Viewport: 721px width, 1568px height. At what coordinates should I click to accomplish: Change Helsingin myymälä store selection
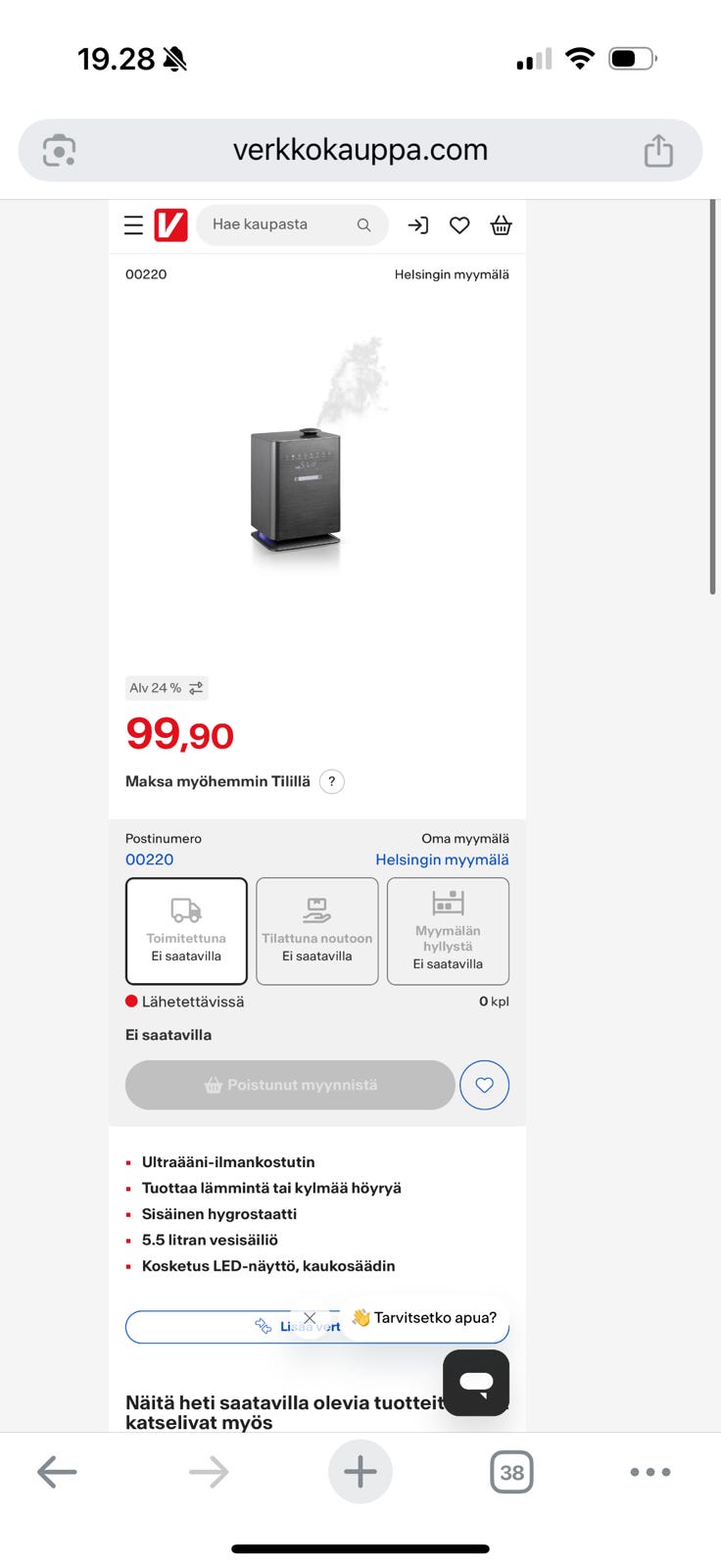point(442,859)
